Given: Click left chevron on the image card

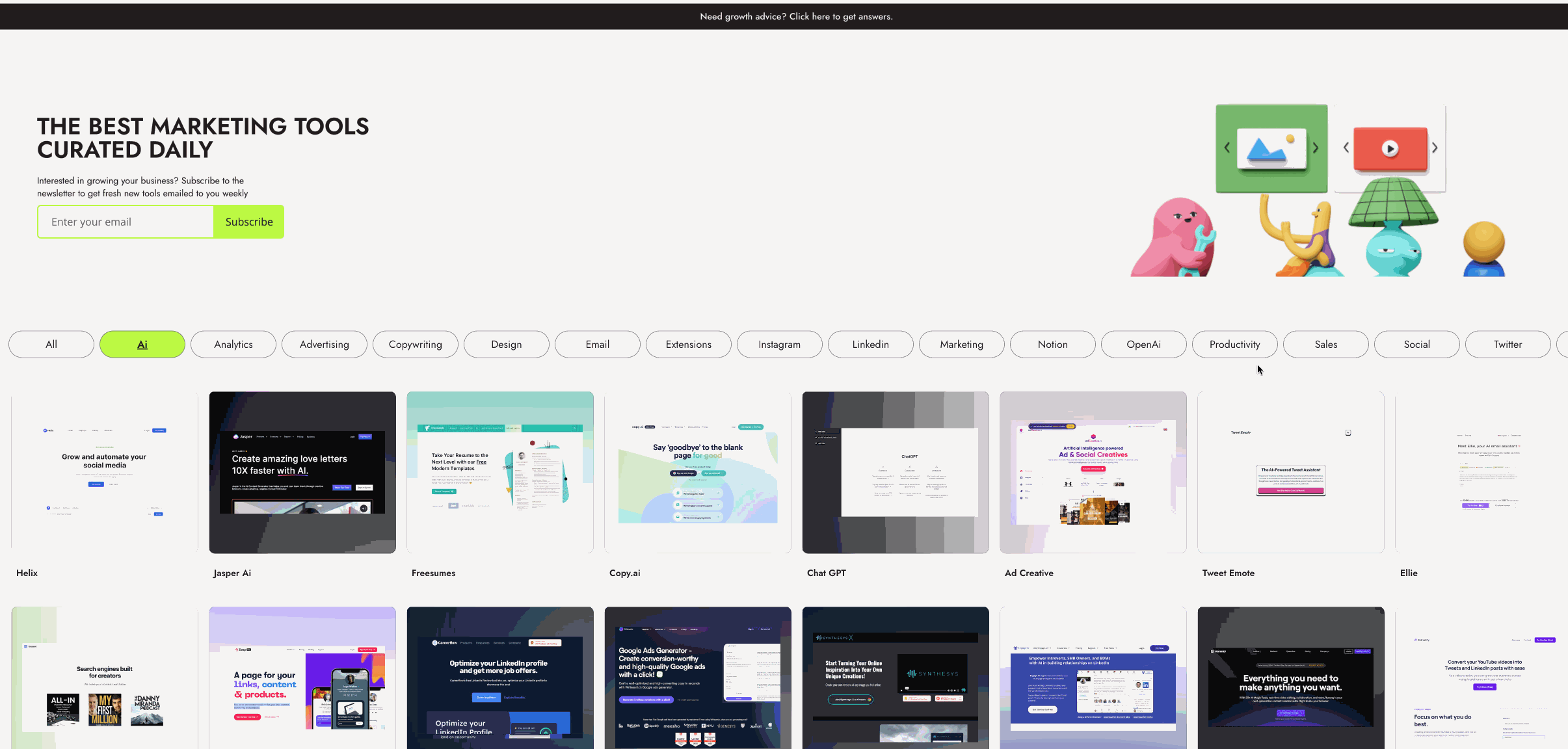Looking at the screenshot, I should tap(1227, 148).
